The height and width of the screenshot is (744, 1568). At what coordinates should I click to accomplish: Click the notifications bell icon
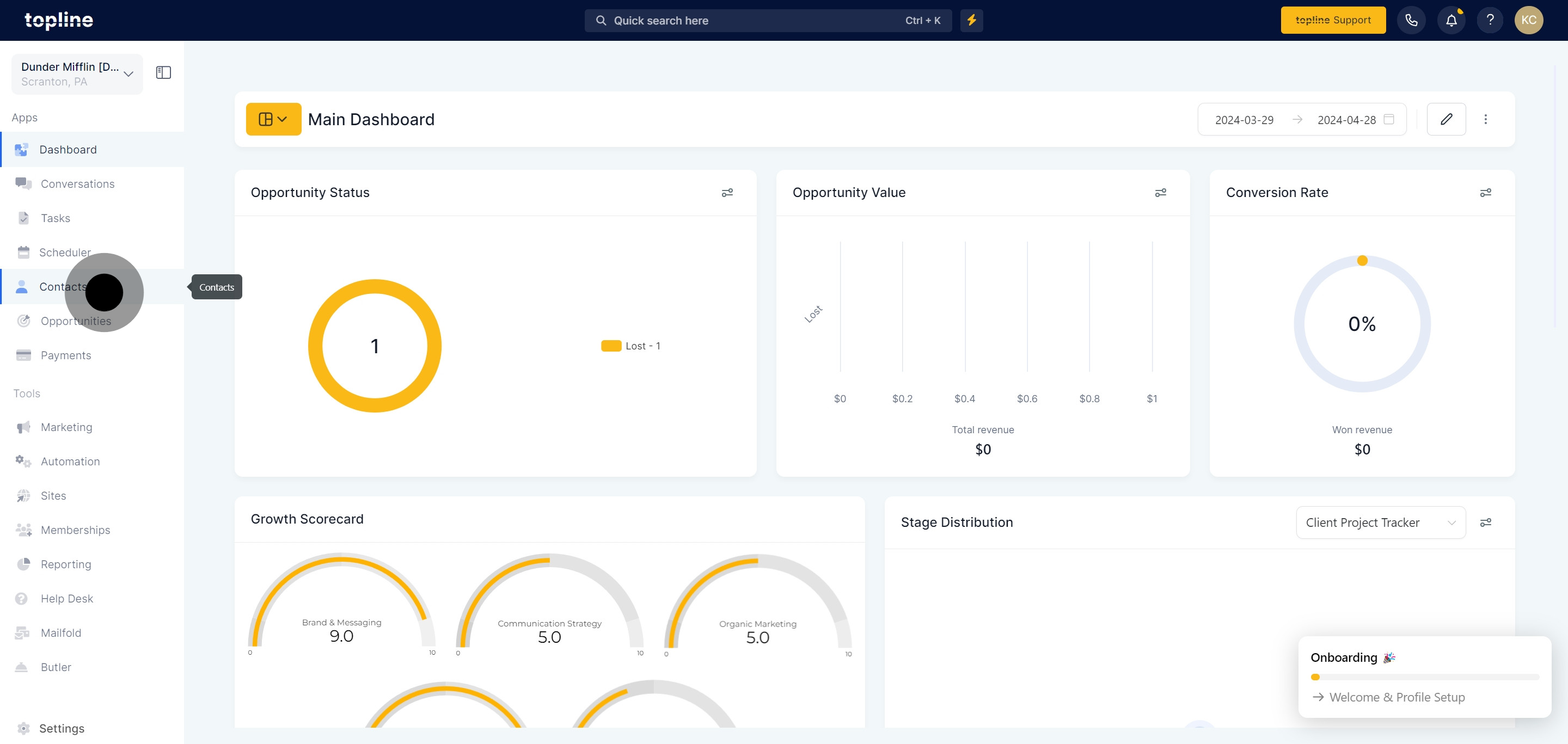click(1451, 20)
